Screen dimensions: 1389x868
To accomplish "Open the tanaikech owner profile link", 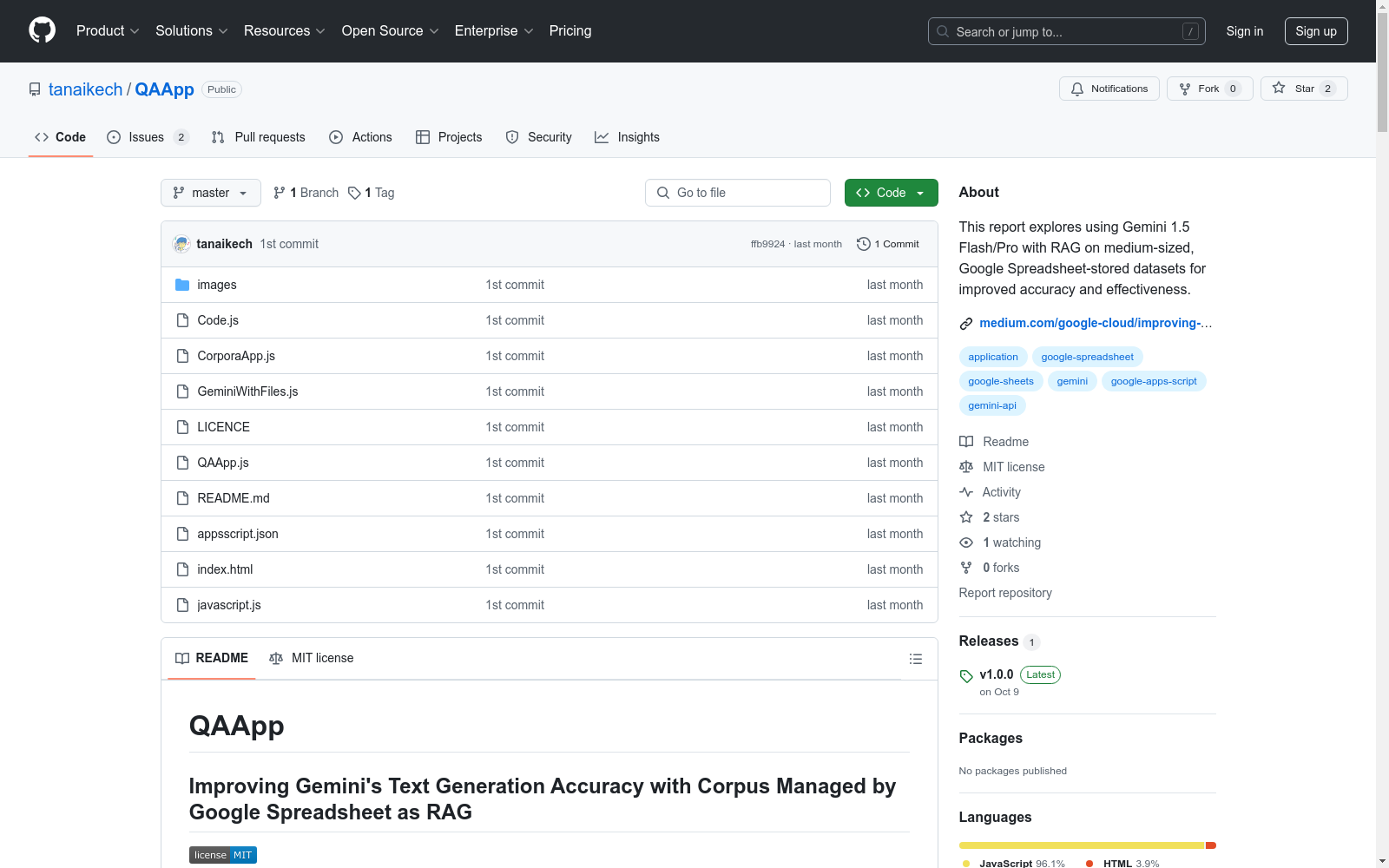I will click(86, 89).
